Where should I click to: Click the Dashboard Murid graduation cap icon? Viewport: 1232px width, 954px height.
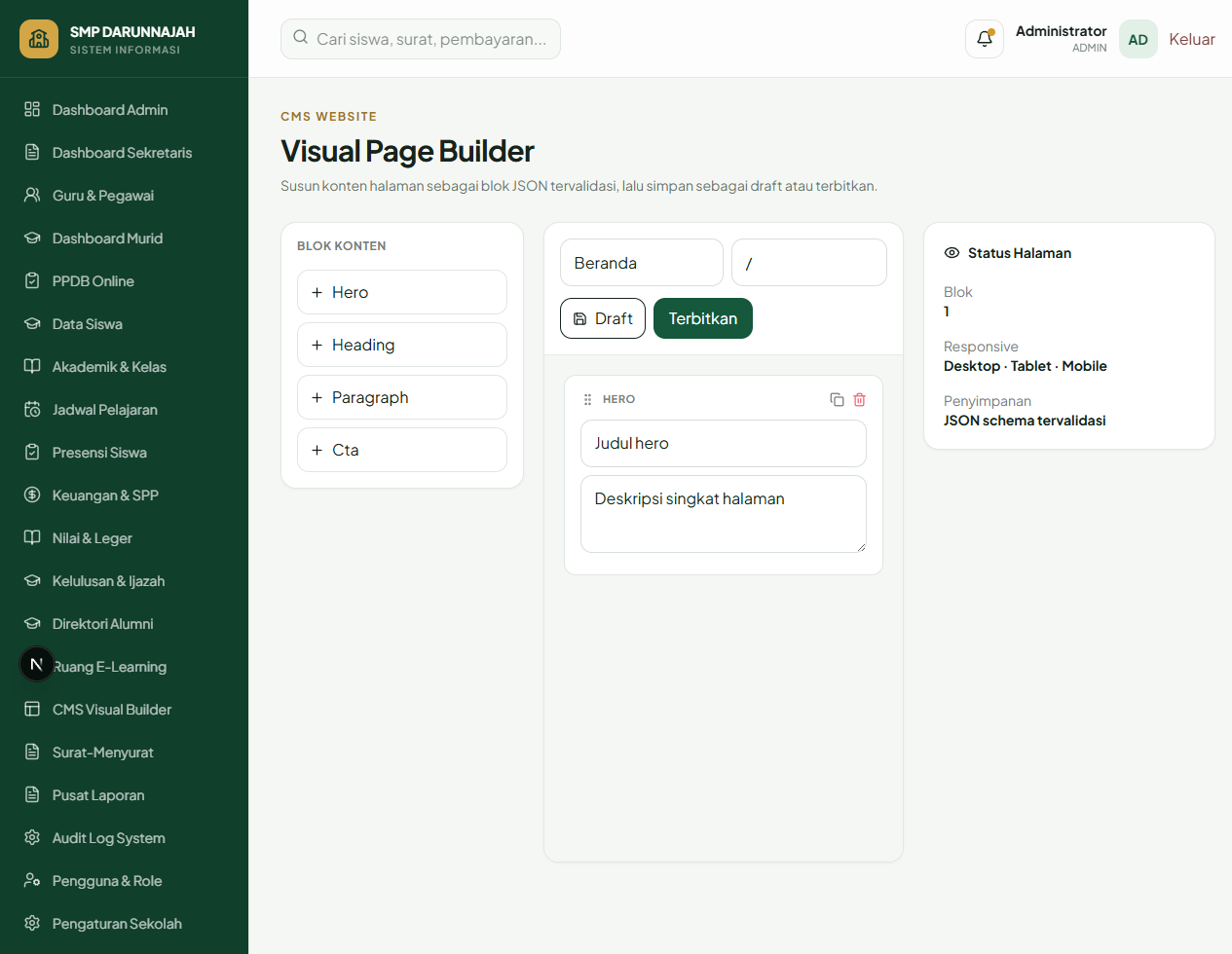click(x=32, y=238)
